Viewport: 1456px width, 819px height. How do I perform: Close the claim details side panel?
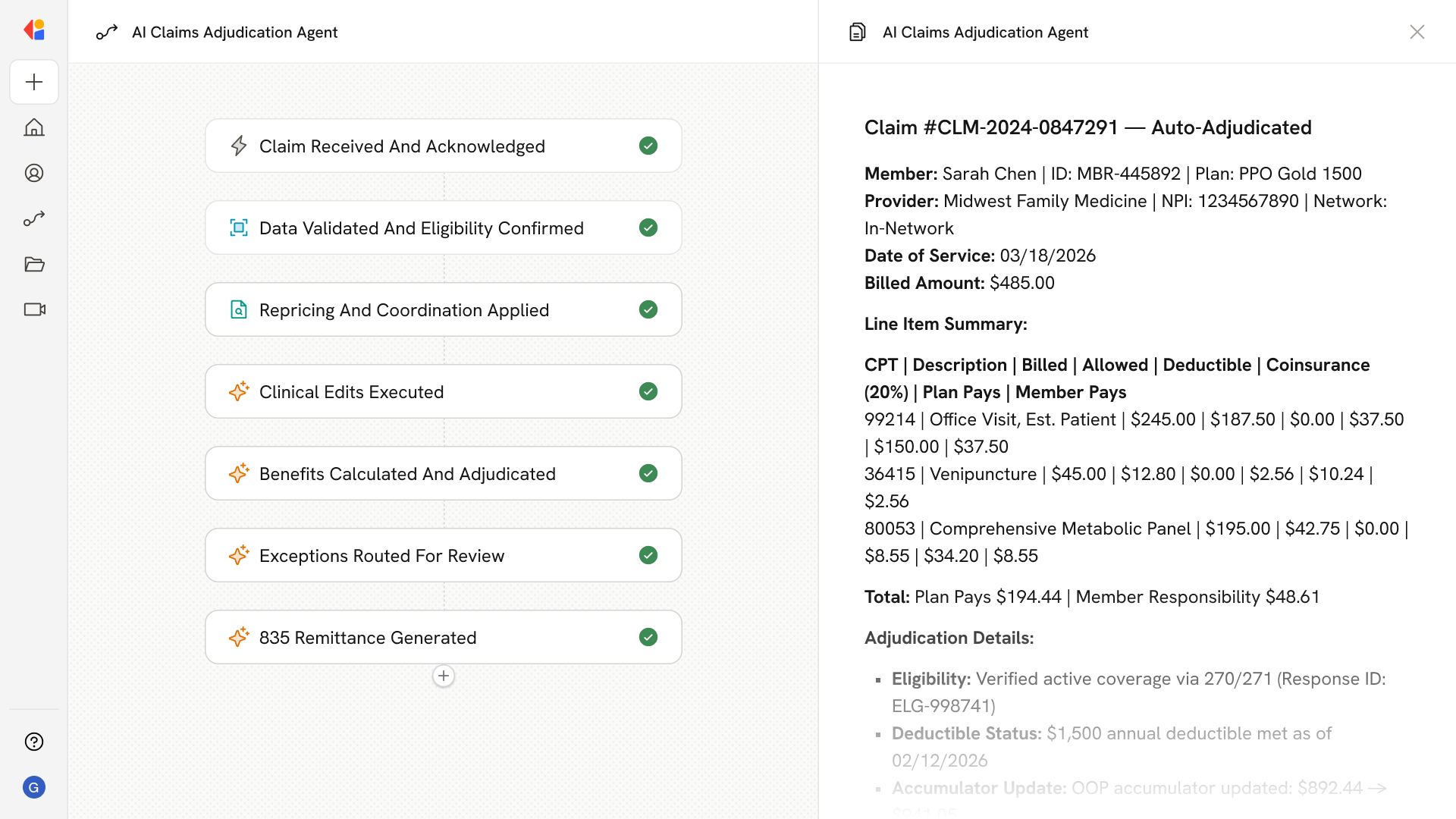1417,32
